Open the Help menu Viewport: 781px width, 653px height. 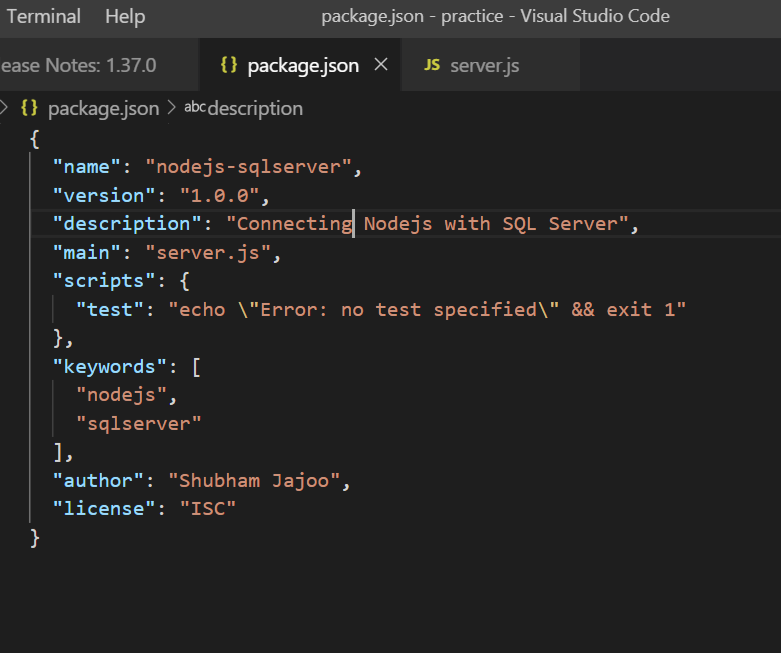coord(125,16)
